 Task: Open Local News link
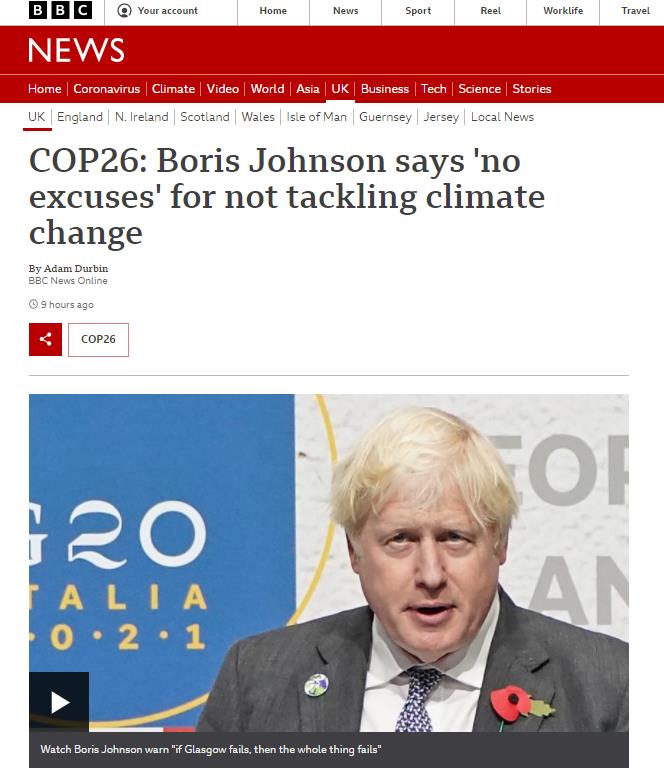coord(502,117)
